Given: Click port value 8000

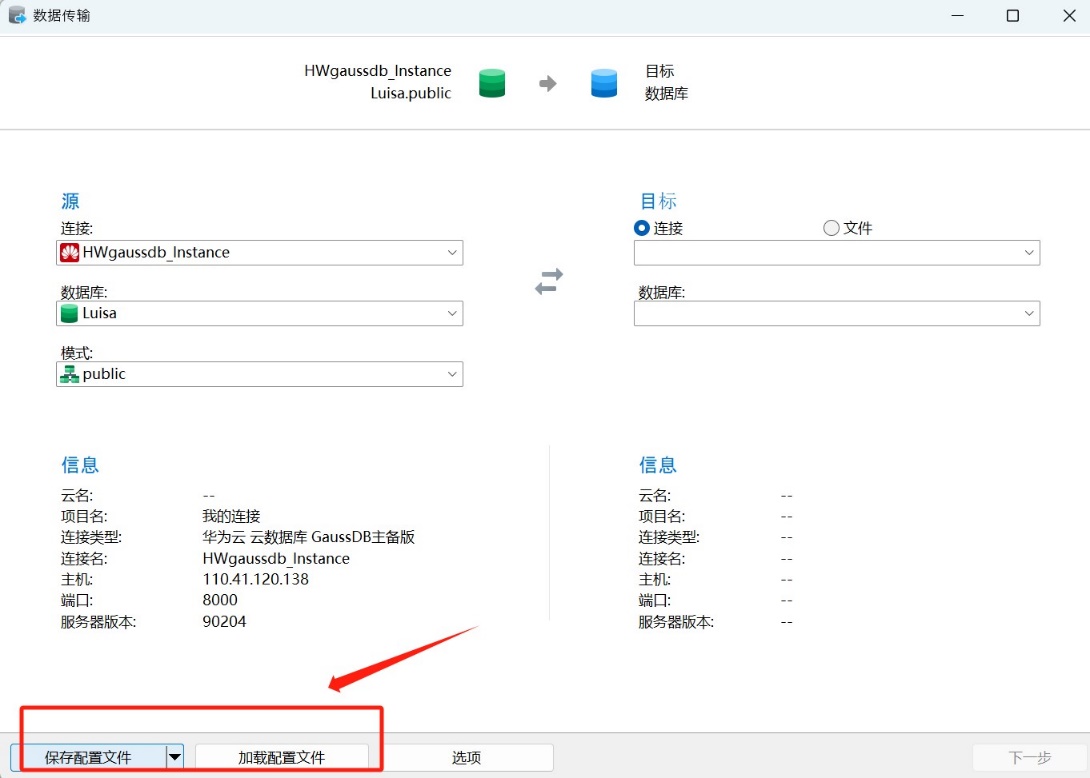Looking at the screenshot, I should click(220, 600).
